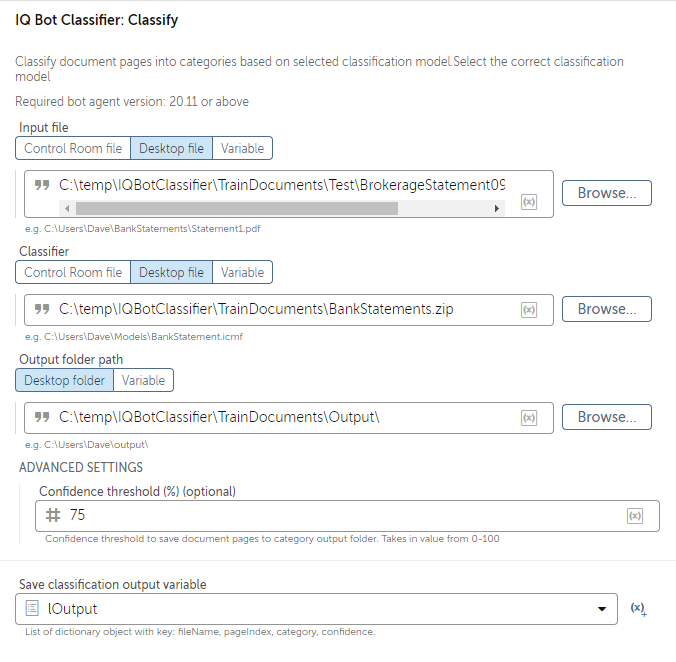Viewport: 676px width, 662px height.
Task: Select Variable option for Input file
Action: pyautogui.click(x=242, y=148)
